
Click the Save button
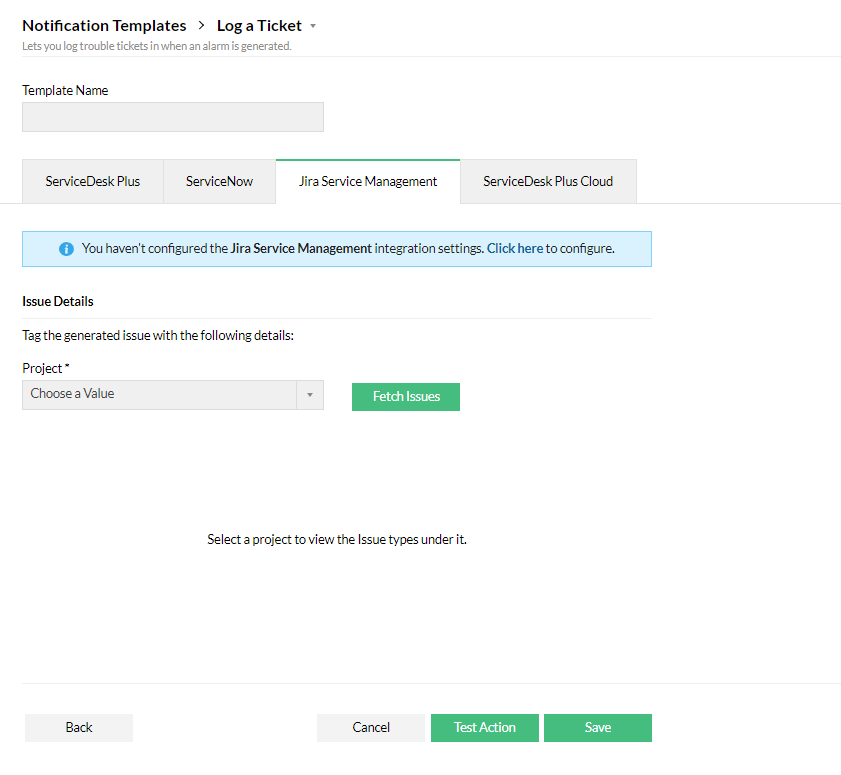click(x=598, y=728)
